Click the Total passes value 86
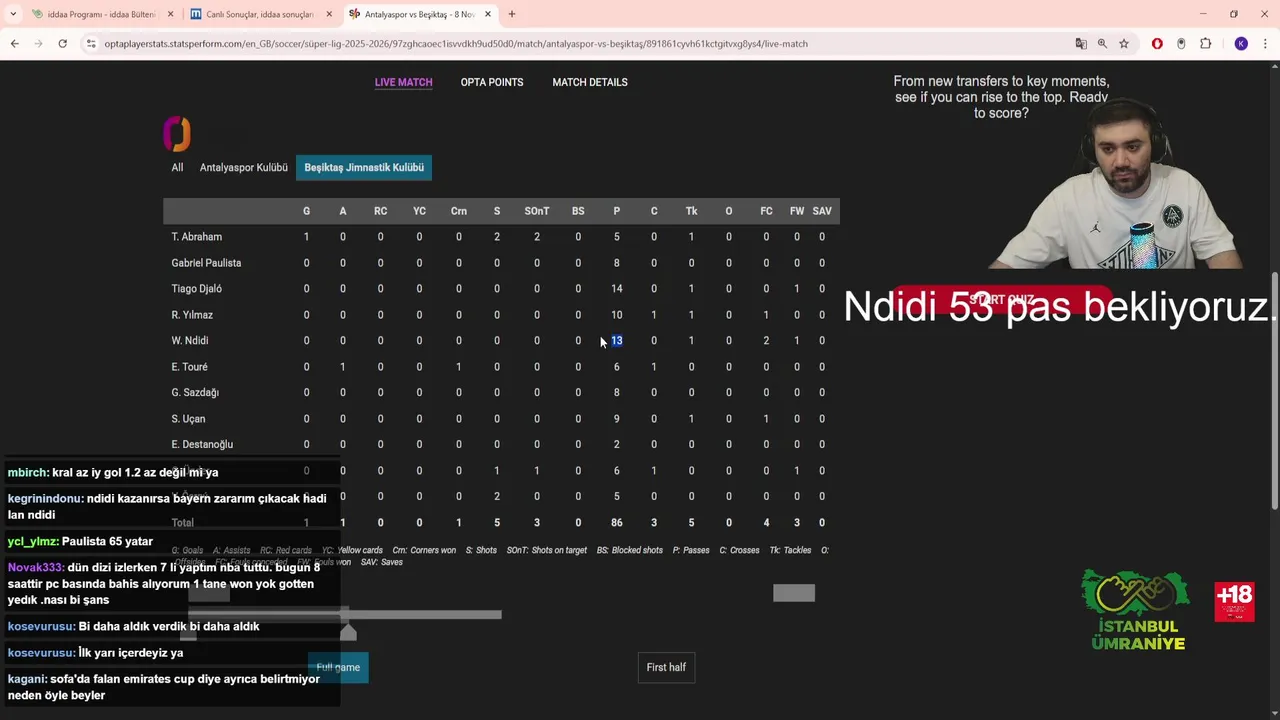1280x720 pixels. pos(617,523)
